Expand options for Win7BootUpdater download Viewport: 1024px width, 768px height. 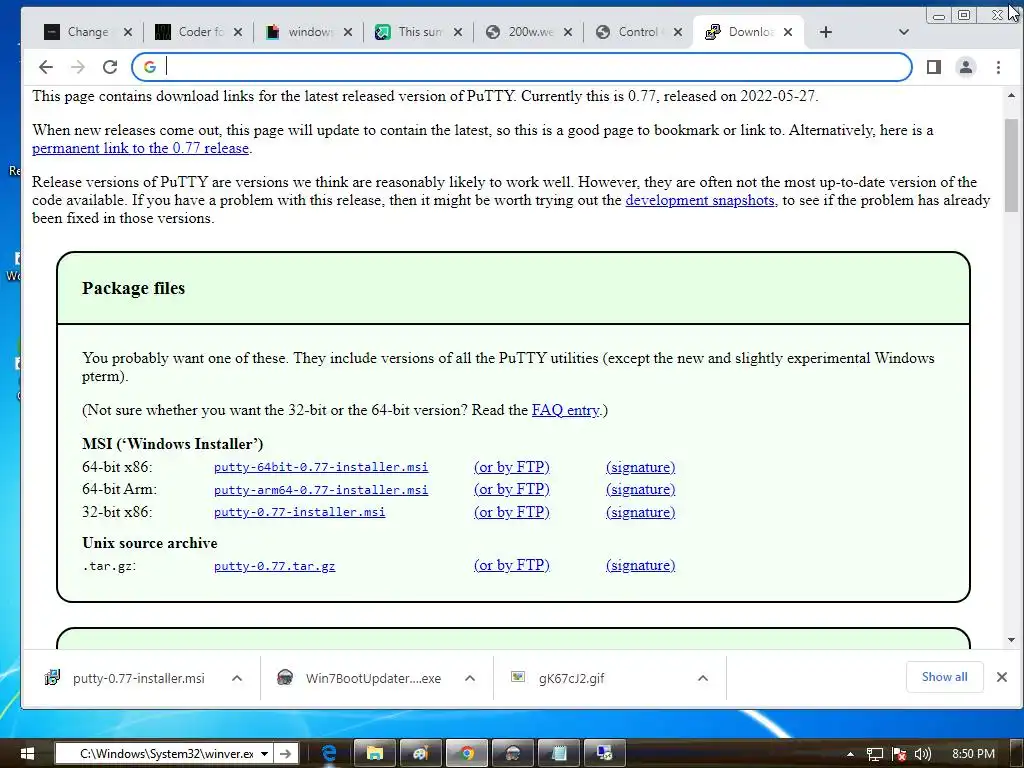[x=470, y=678]
